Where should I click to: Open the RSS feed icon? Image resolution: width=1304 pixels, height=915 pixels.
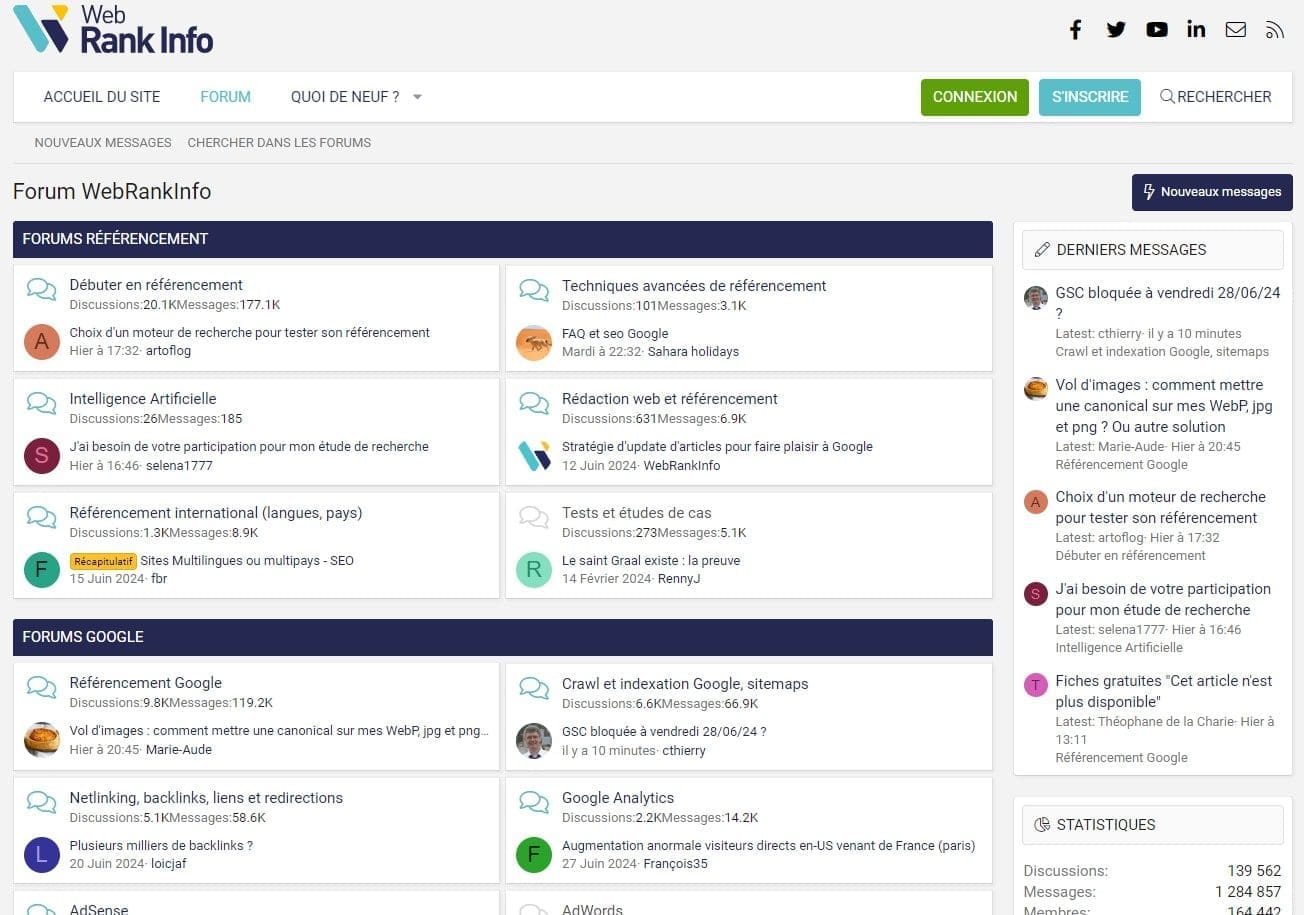1275,30
